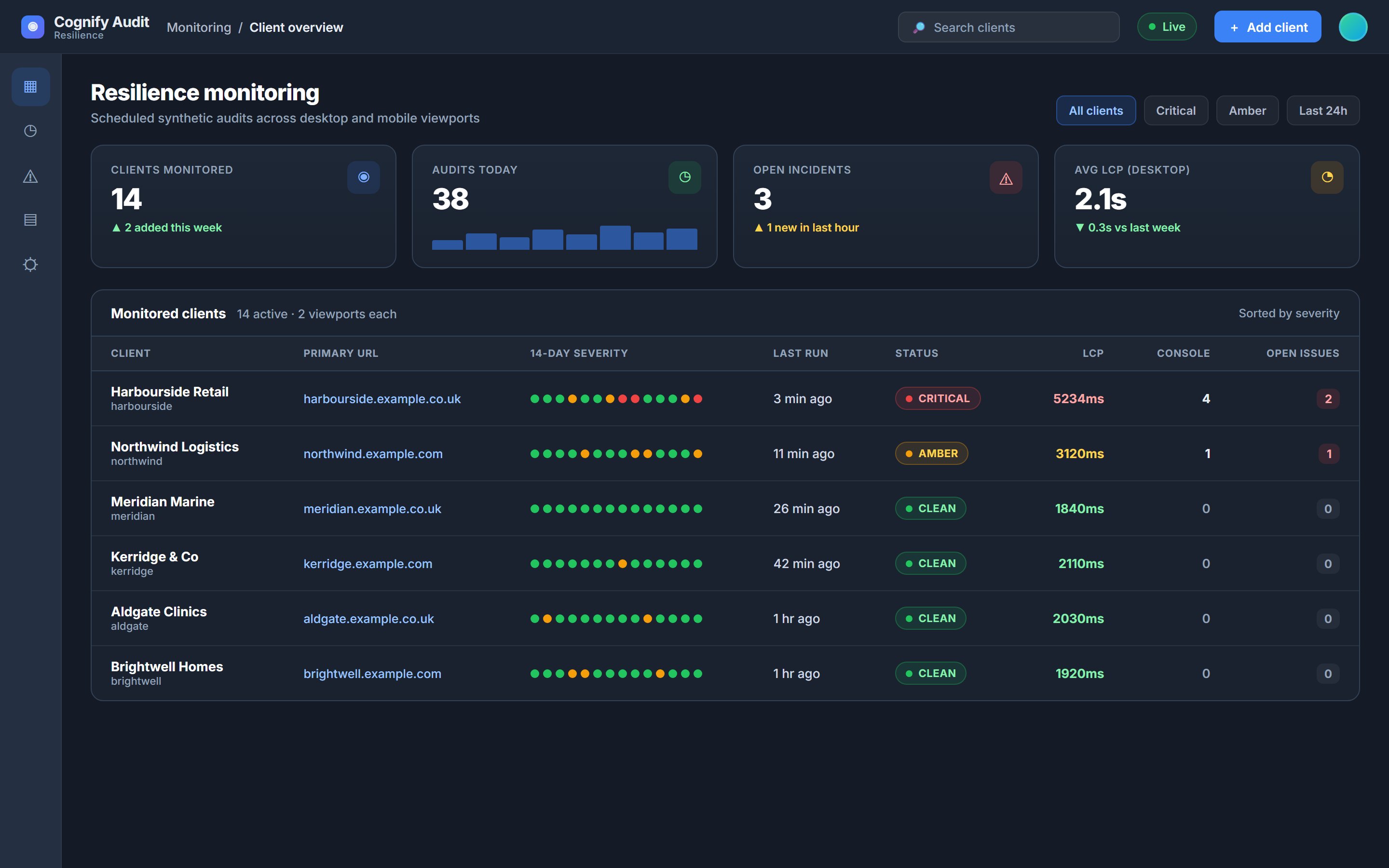
Task: Select the All clients filter tab
Action: [x=1096, y=111]
